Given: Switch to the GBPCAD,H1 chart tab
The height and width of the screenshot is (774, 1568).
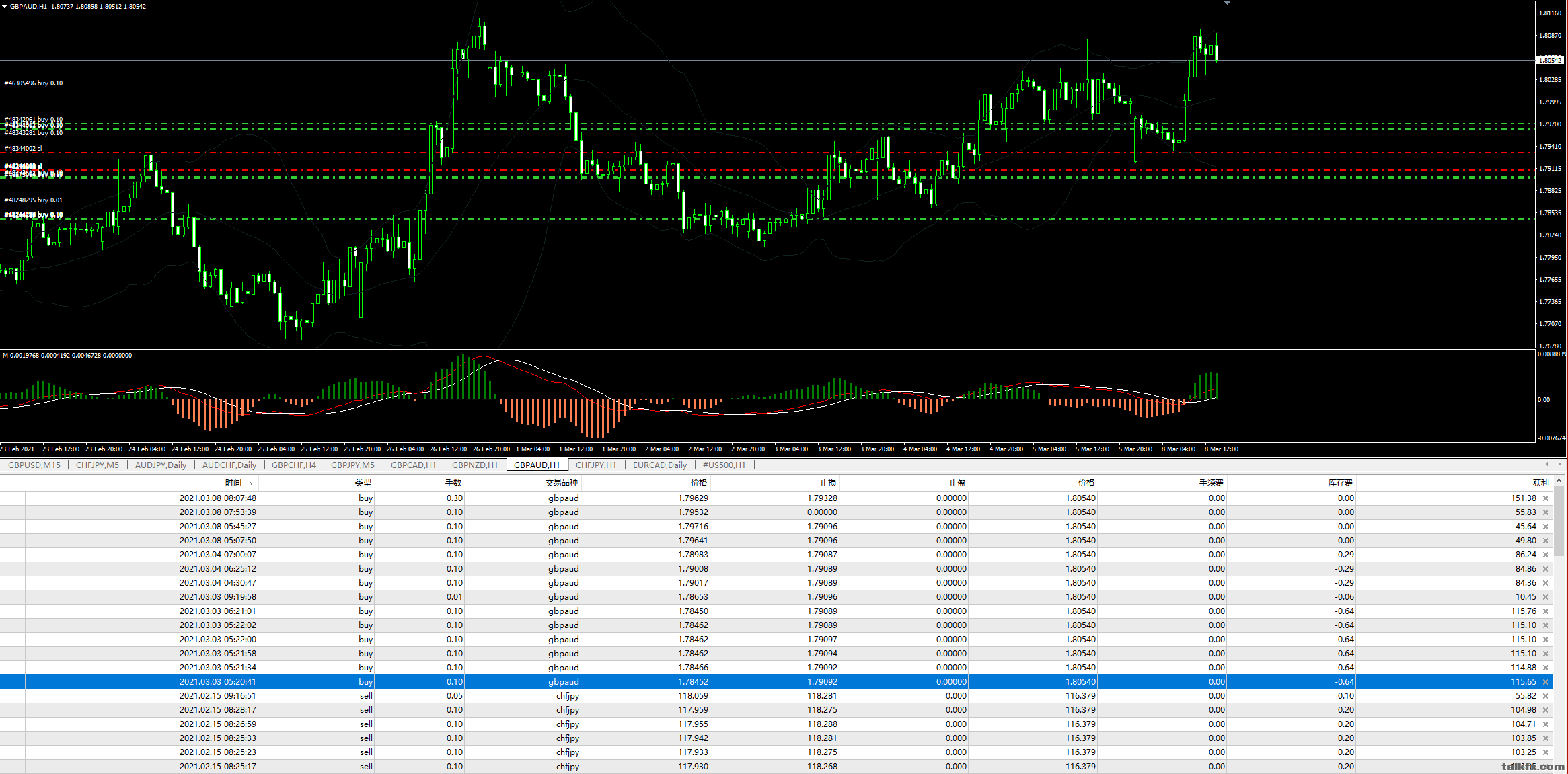Looking at the screenshot, I should click(413, 465).
